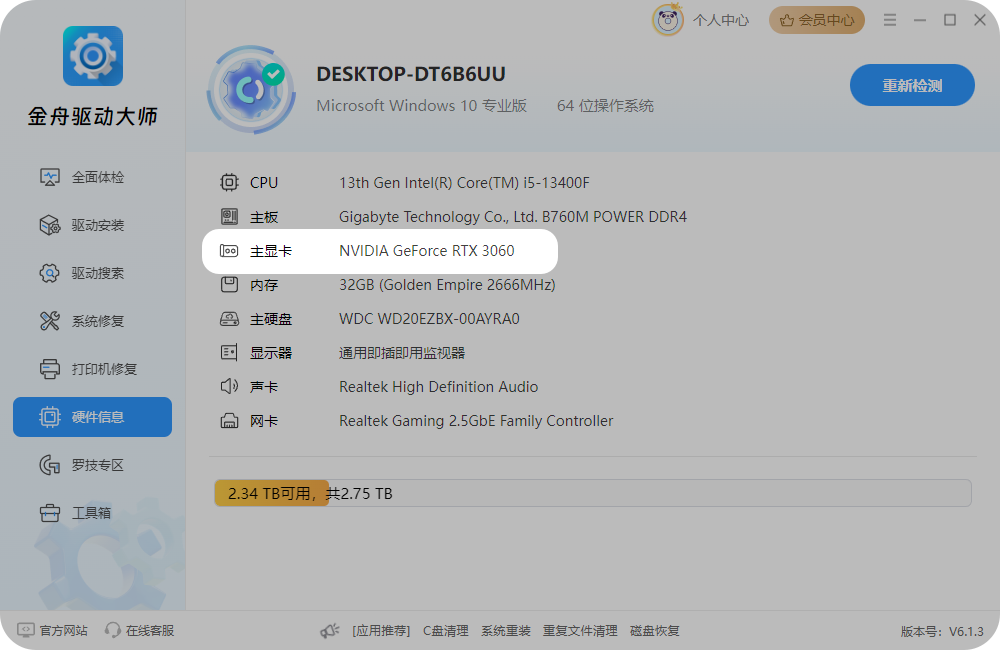
Task: Open 磁盘恢复 link
Action: (654, 631)
